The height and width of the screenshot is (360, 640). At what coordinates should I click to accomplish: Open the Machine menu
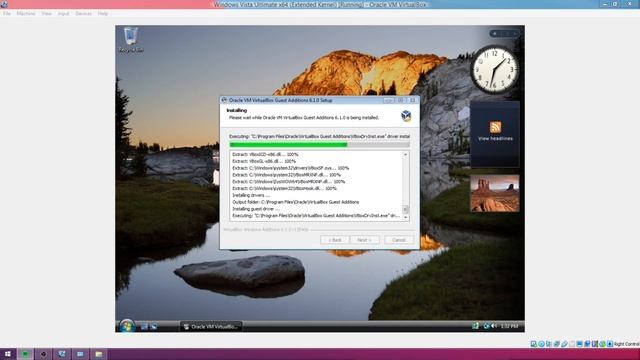tap(26, 13)
